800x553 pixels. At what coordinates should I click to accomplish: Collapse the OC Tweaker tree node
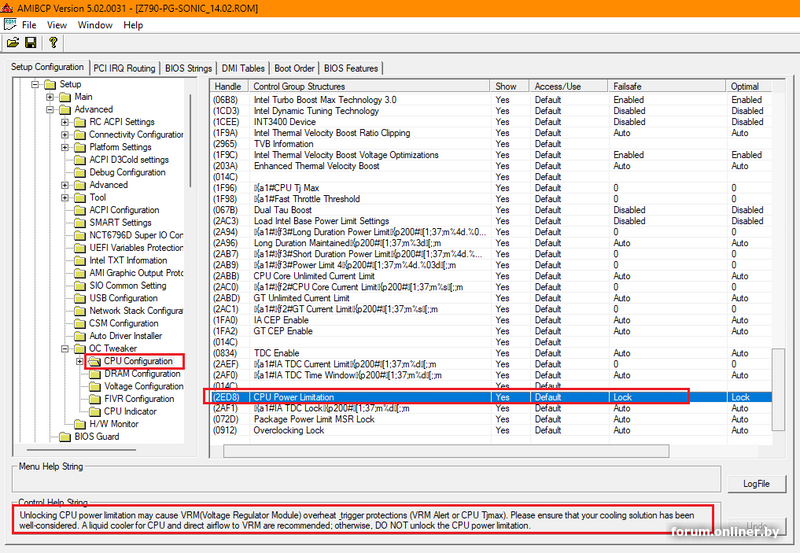[x=65, y=349]
